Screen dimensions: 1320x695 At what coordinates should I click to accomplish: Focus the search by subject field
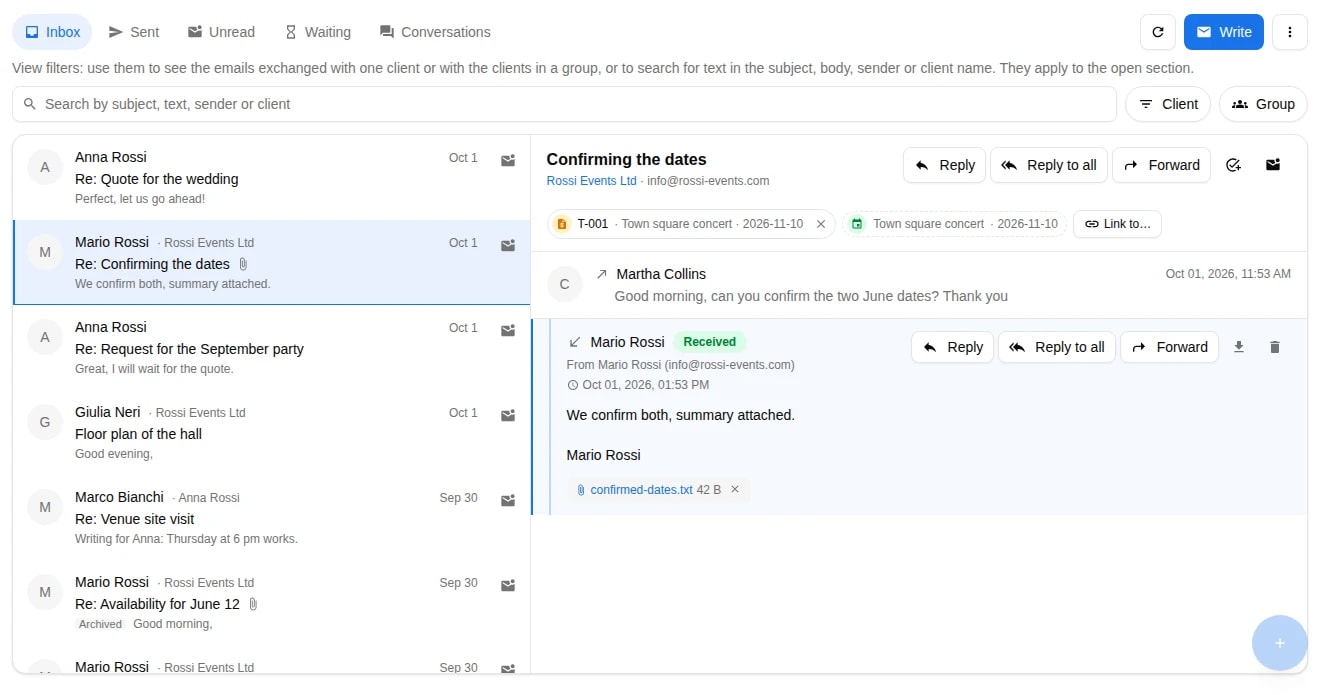coord(564,104)
